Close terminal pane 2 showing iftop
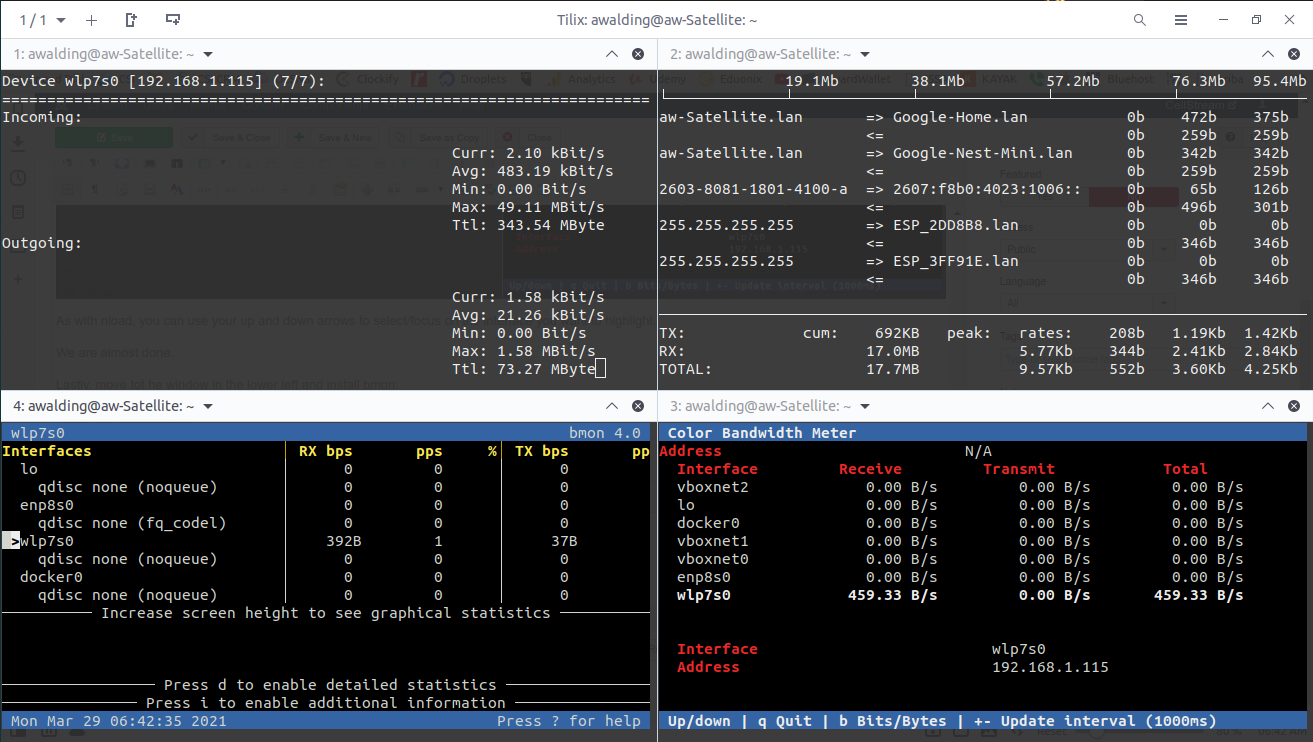Screen dimensions: 1313x742 1294,54
